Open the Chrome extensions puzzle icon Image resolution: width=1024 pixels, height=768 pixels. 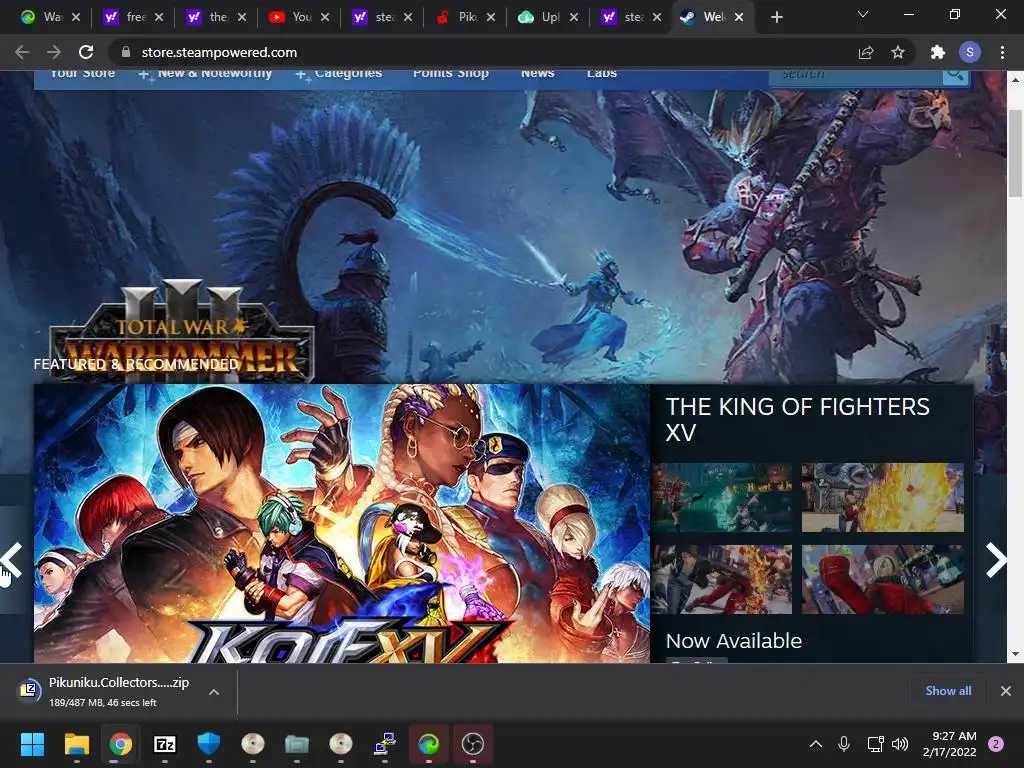tap(938, 52)
